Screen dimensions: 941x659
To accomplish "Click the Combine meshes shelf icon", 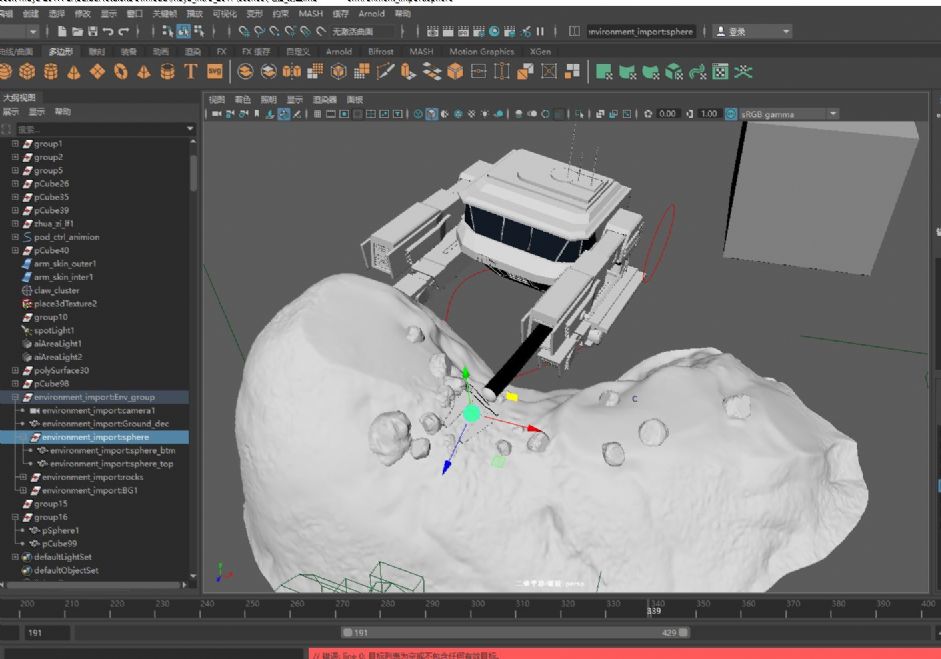I will click(245, 72).
